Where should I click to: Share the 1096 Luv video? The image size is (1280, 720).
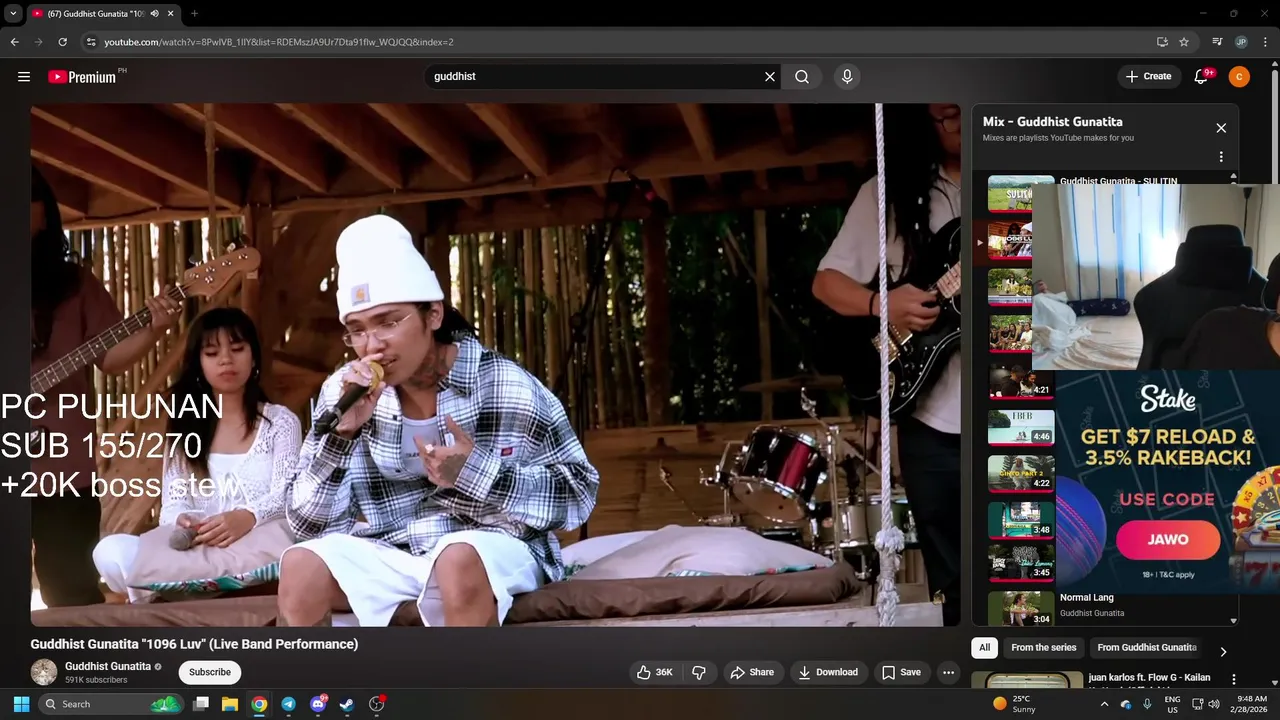coord(753,672)
